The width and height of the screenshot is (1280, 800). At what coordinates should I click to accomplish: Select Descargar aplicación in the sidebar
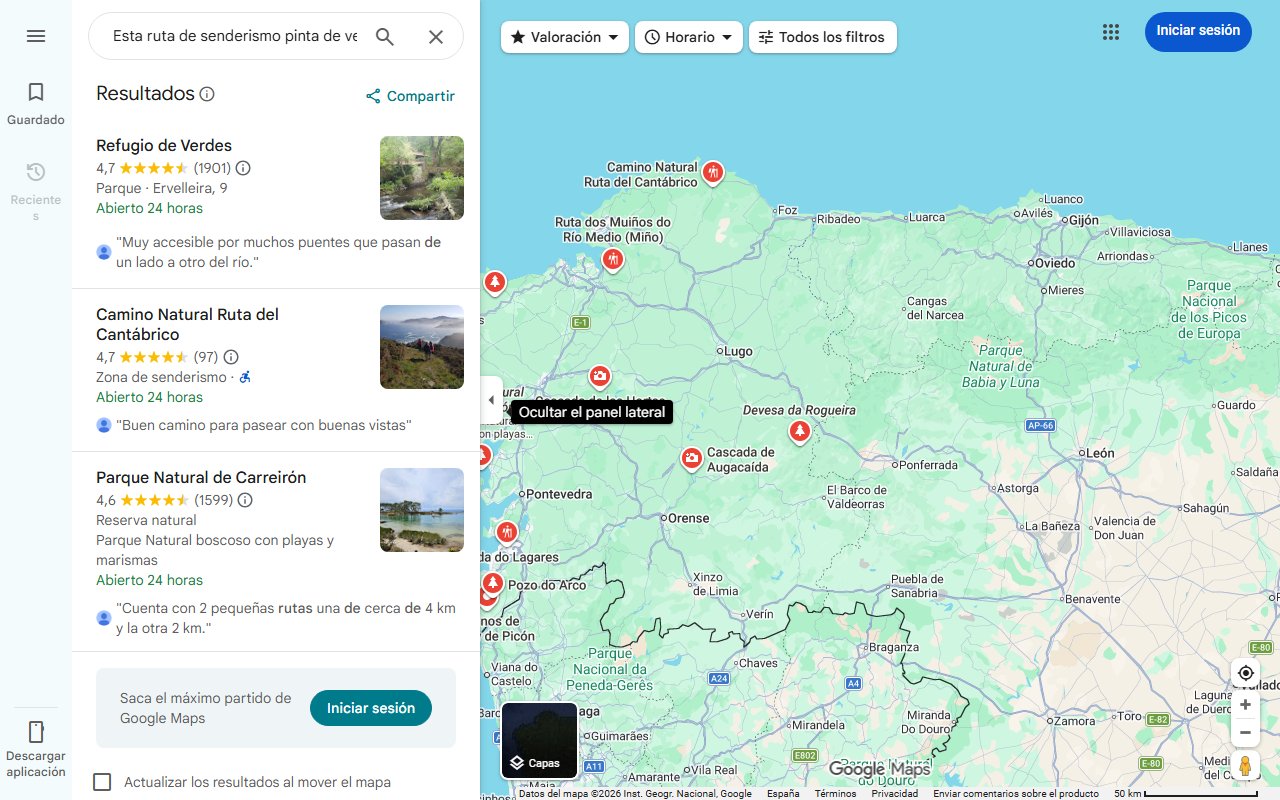click(x=35, y=745)
